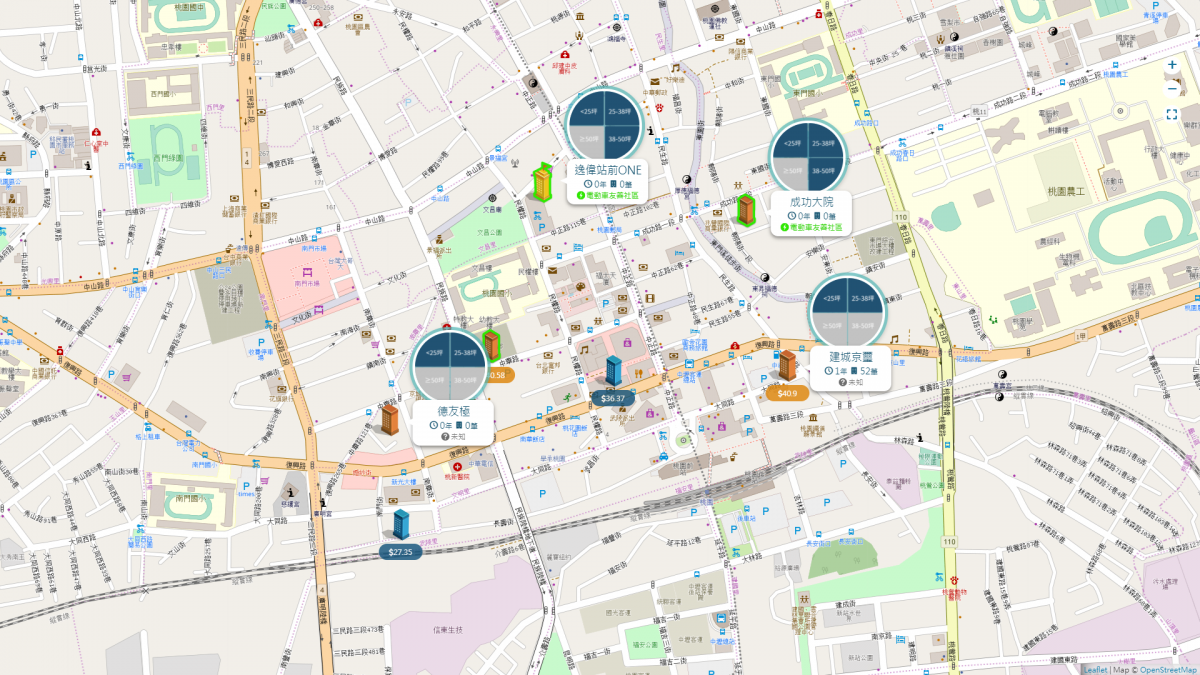1200x675 pixels.
Task: Zoom in on the map
Action: pos(1172,65)
